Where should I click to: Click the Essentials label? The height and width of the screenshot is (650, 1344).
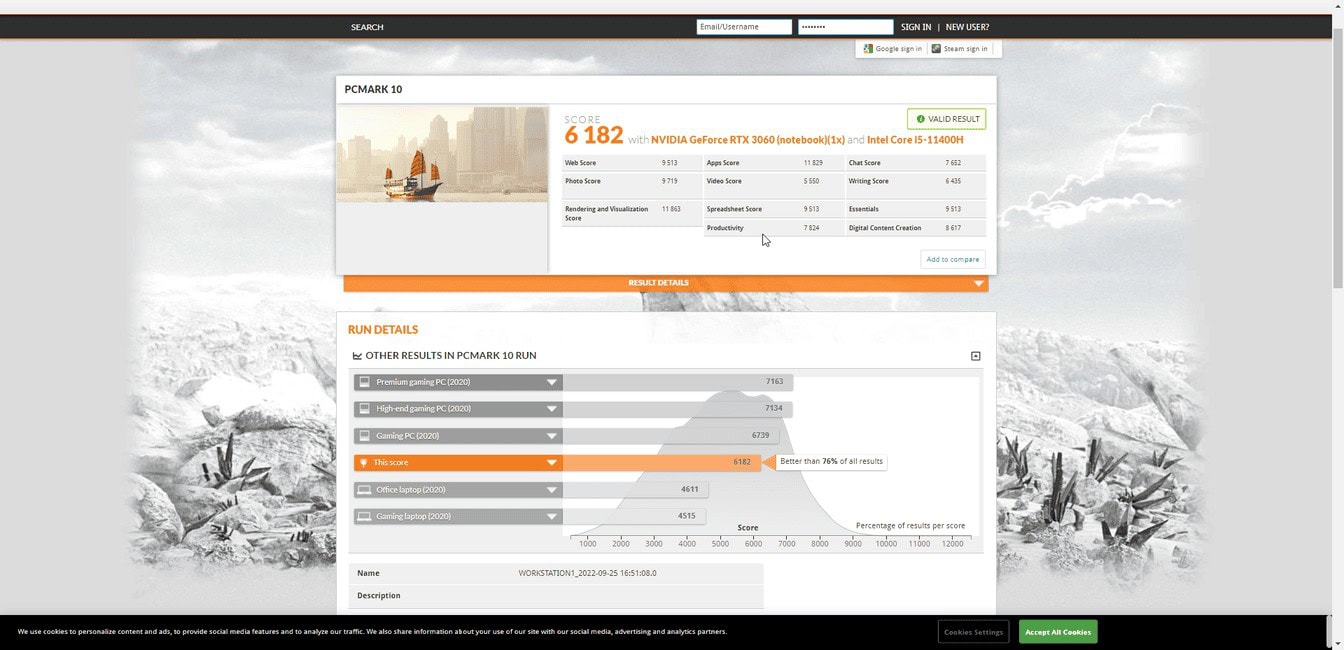pyautogui.click(x=864, y=209)
